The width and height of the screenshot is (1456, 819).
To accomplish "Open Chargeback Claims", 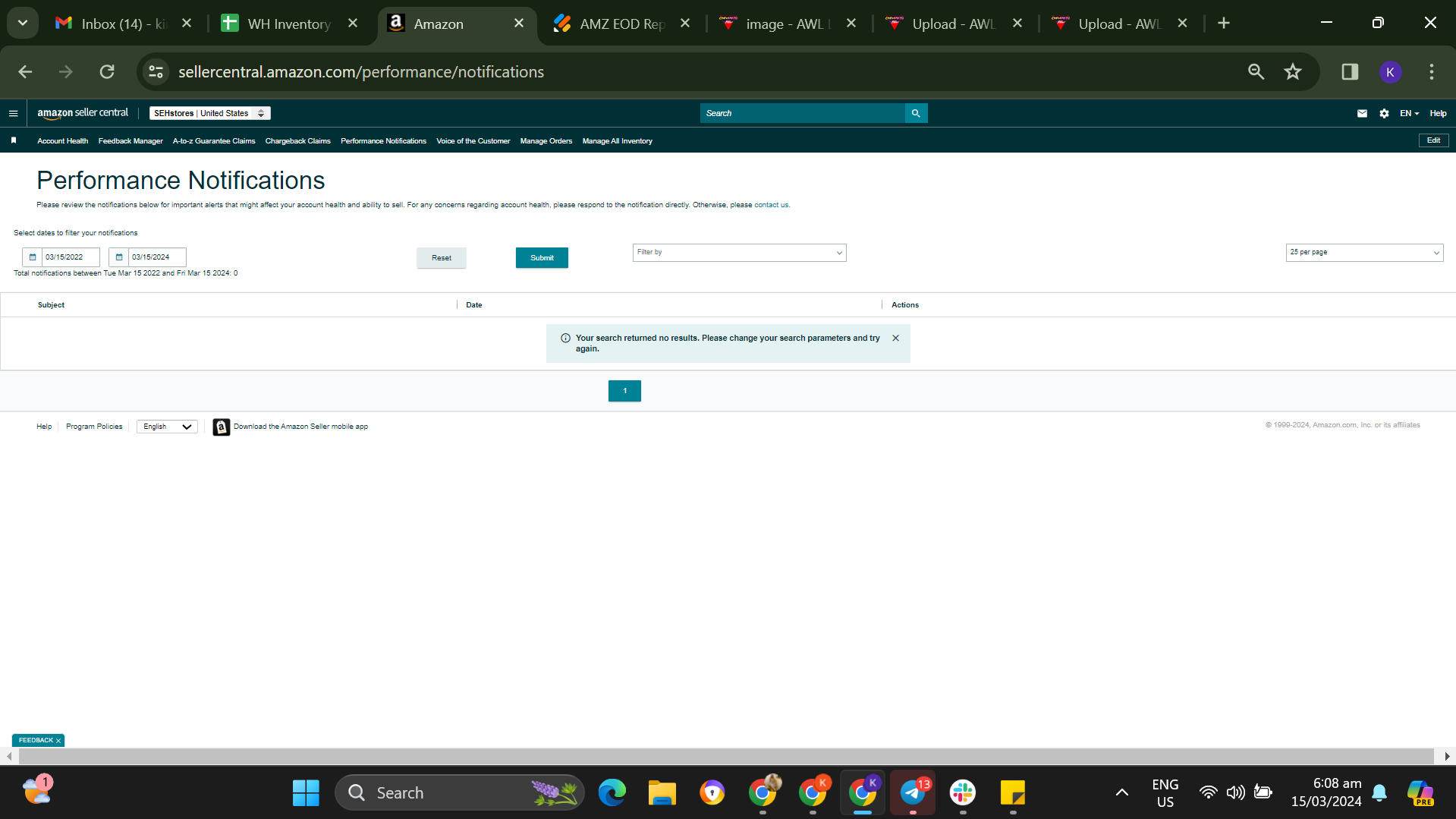I will pos(298,141).
